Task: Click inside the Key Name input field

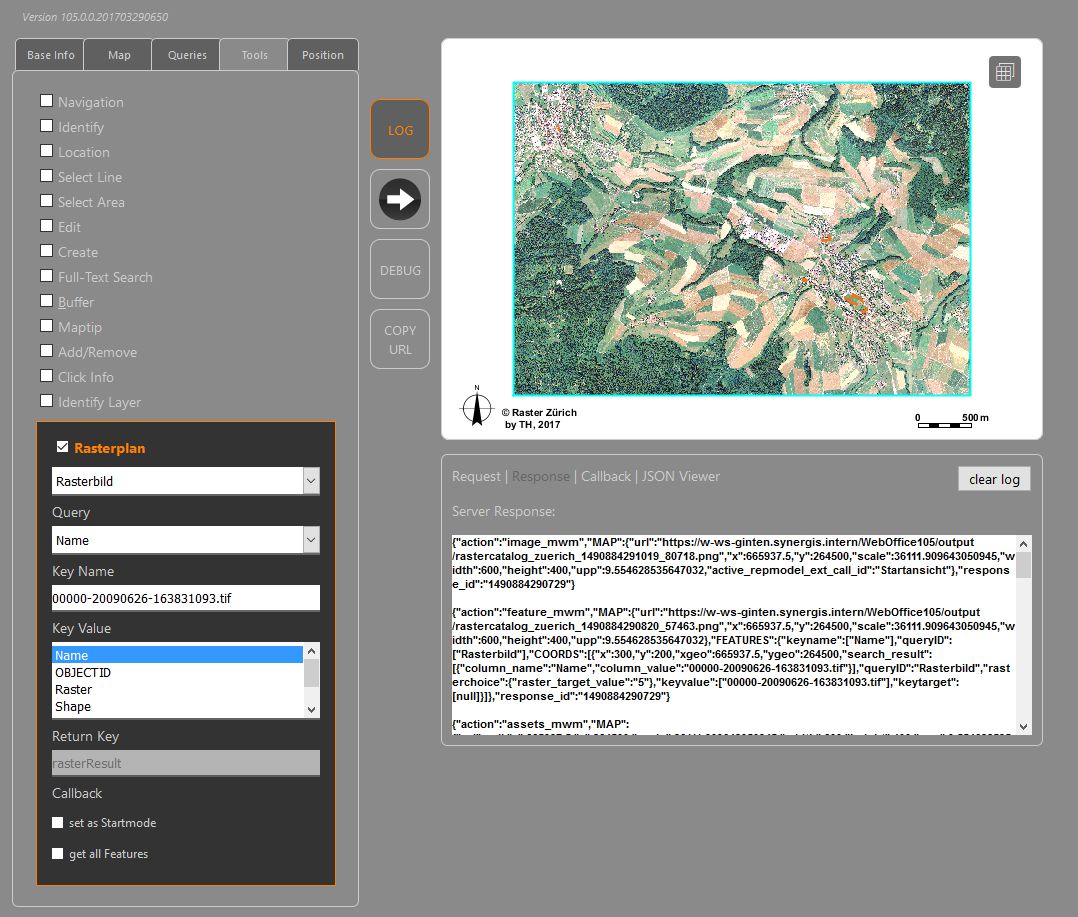Action: pyautogui.click(x=185, y=598)
